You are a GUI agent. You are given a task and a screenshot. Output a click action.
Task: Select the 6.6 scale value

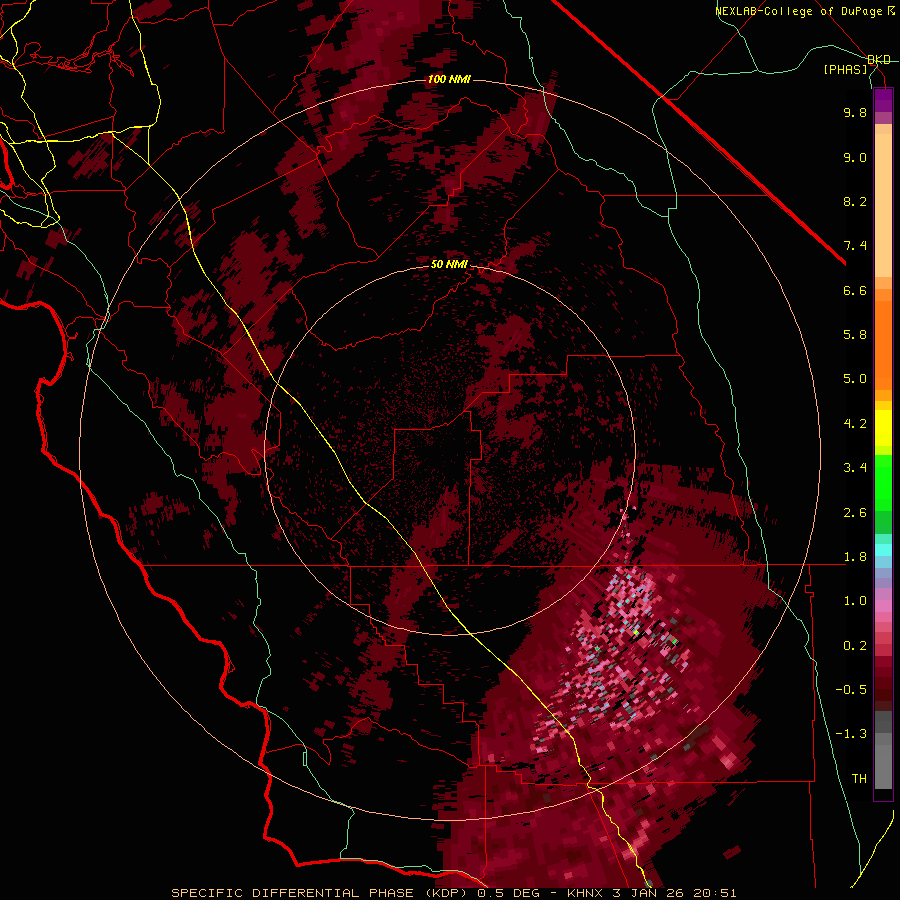coord(855,290)
